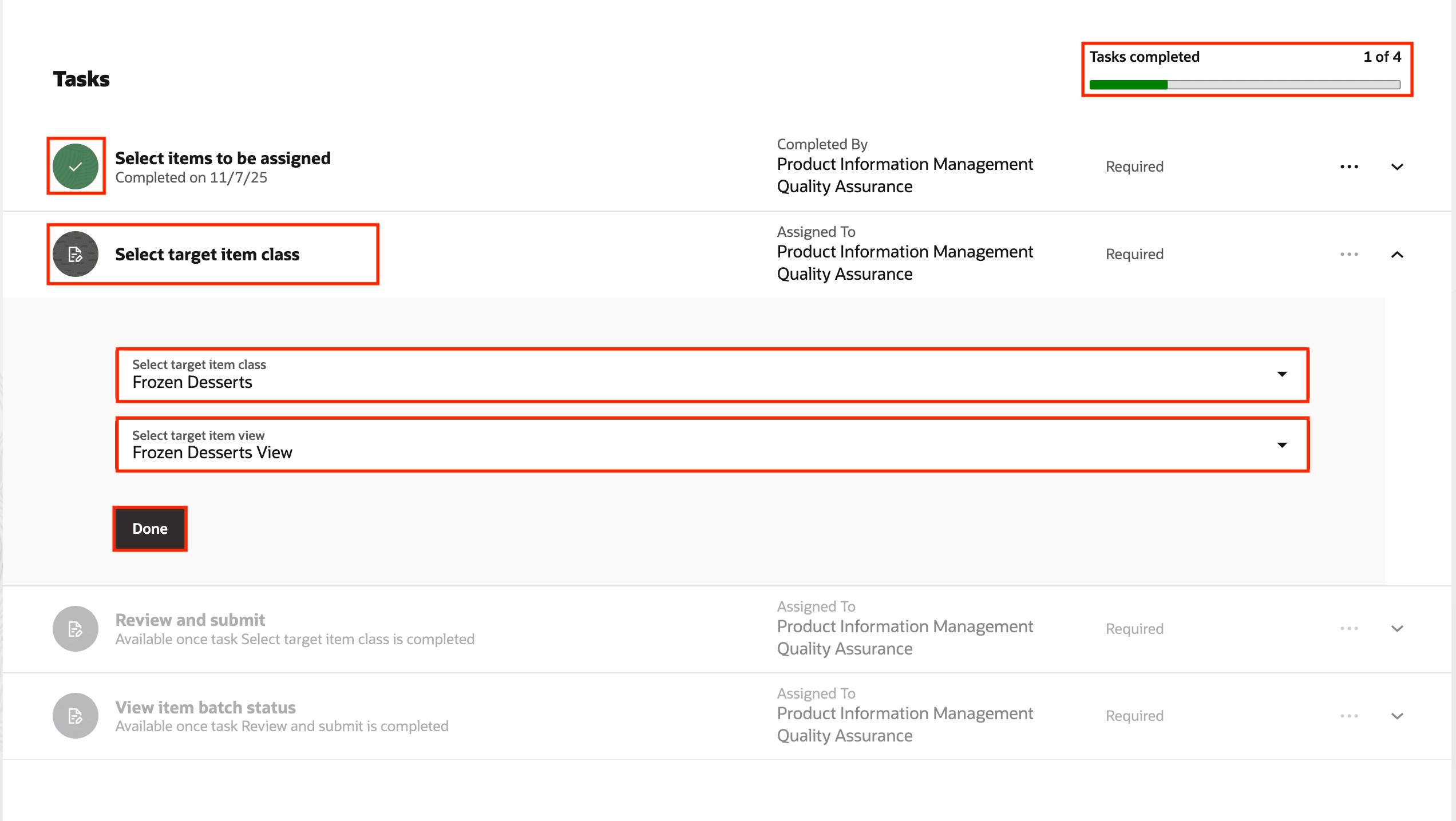Click the Tasks completed progress bar
The height and width of the screenshot is (821, 1456).
coord(1245,85)
